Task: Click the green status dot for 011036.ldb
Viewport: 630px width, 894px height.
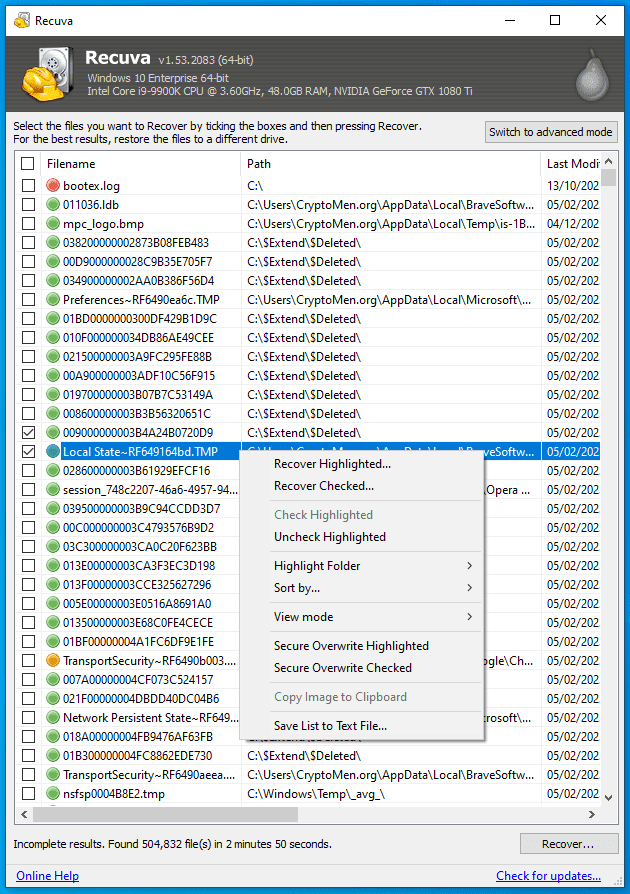Action: [53, 204]
